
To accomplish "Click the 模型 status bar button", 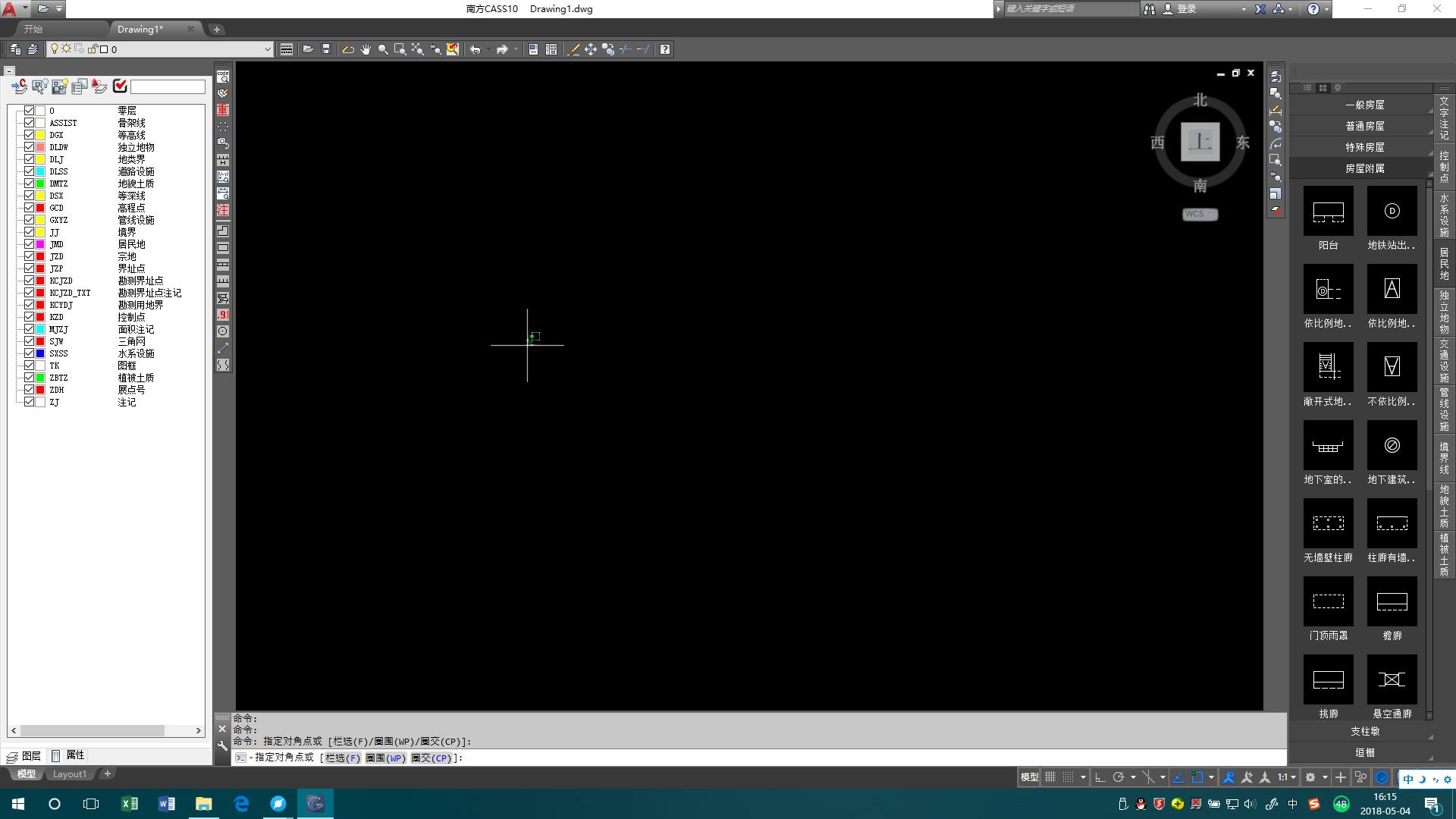I will coord(1029,777).
